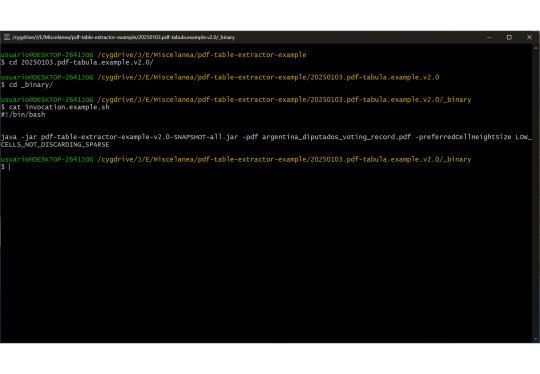Click the 'cat invocation.example.sh' command
This screenshot has height=374, width=540.
pyautogui.click(x=59, y=107)
